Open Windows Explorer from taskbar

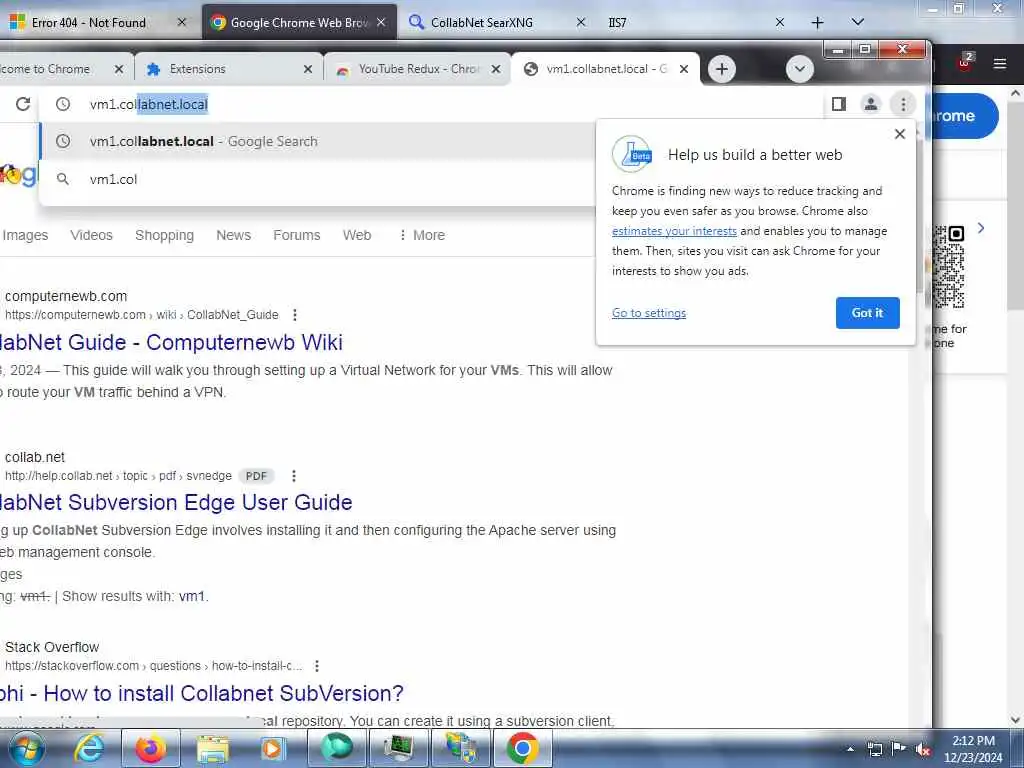212,748
